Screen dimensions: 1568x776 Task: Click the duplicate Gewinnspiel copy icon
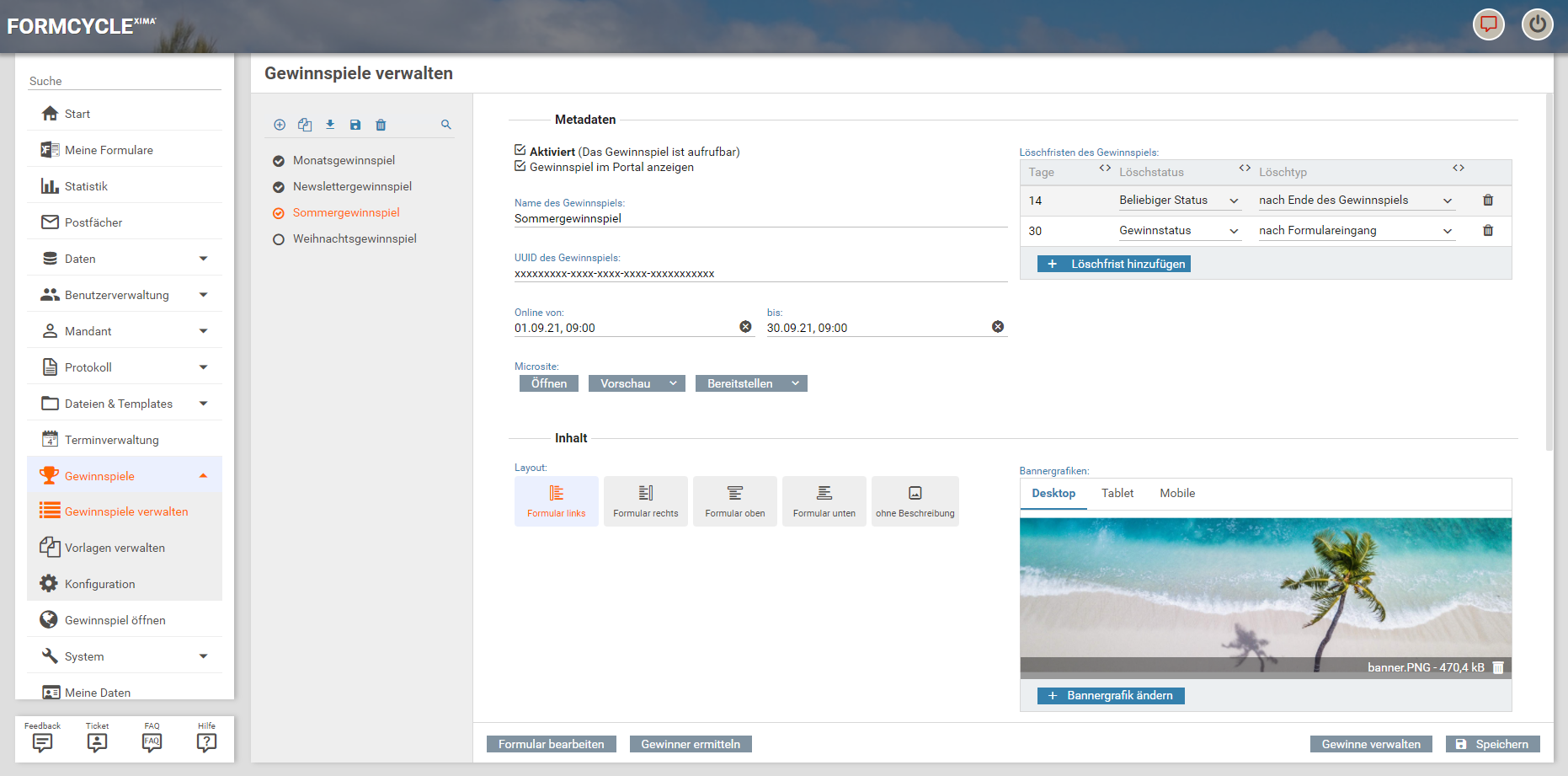305,125
